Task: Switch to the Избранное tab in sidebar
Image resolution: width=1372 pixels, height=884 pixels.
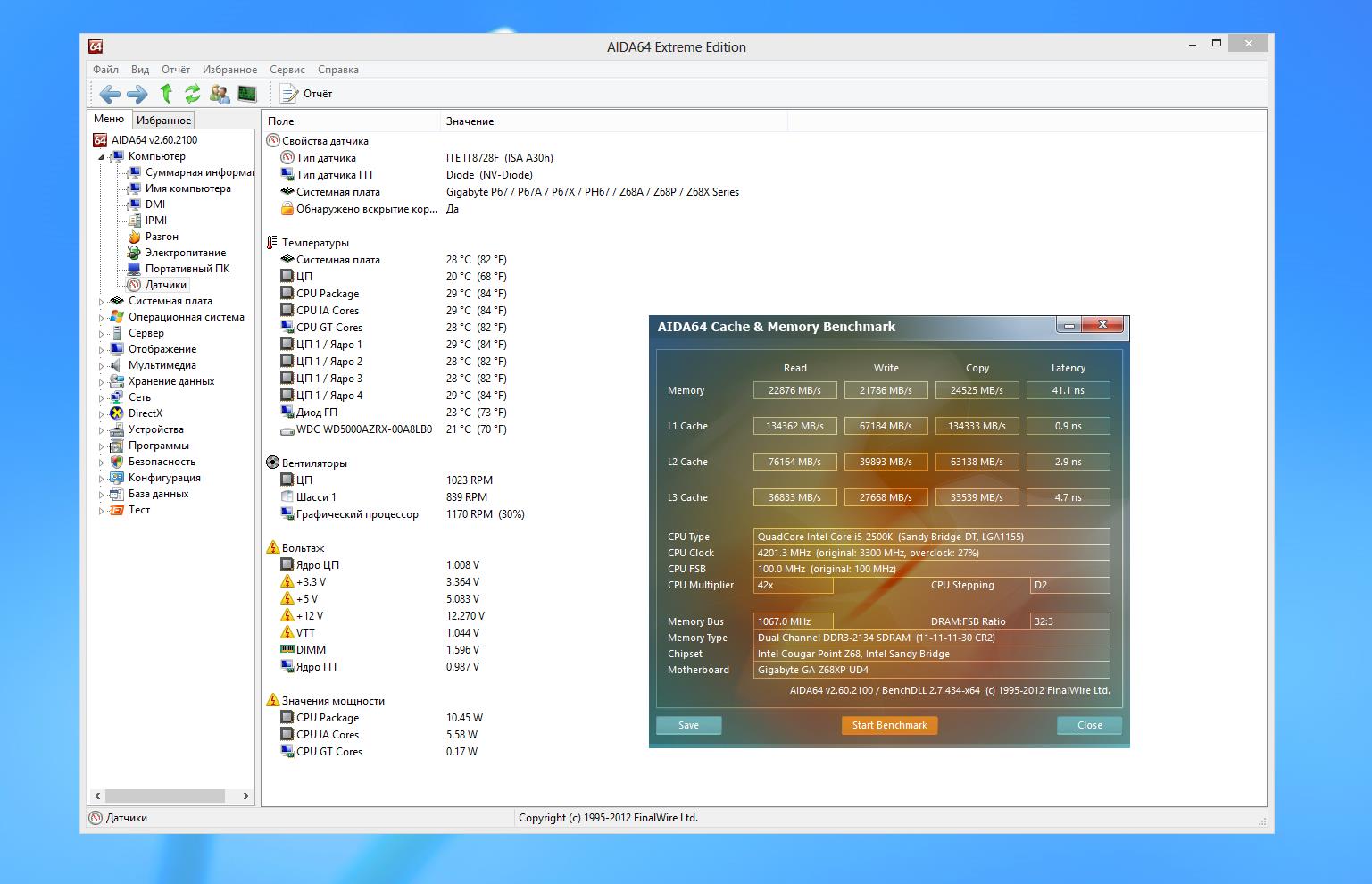Action: click(x=163, y=120)
